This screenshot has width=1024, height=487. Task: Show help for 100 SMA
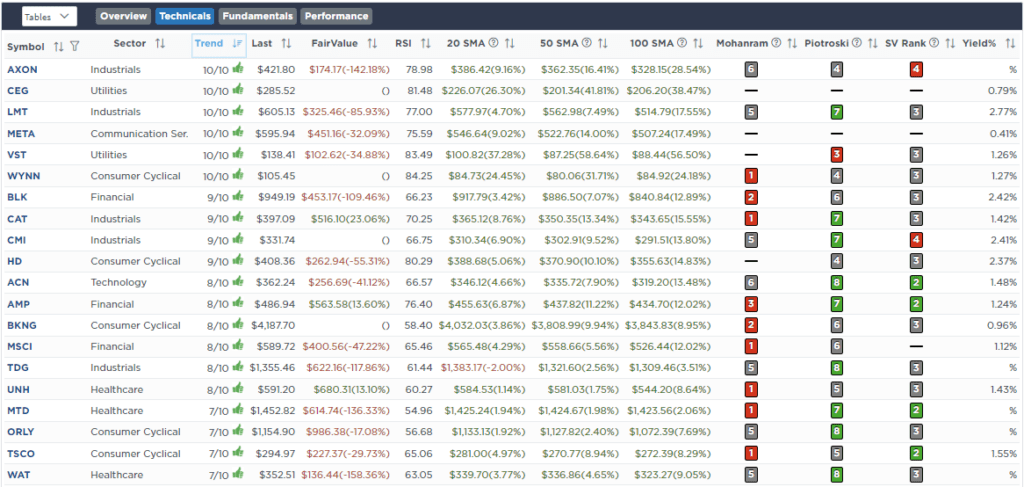click(x=682, y=44)
